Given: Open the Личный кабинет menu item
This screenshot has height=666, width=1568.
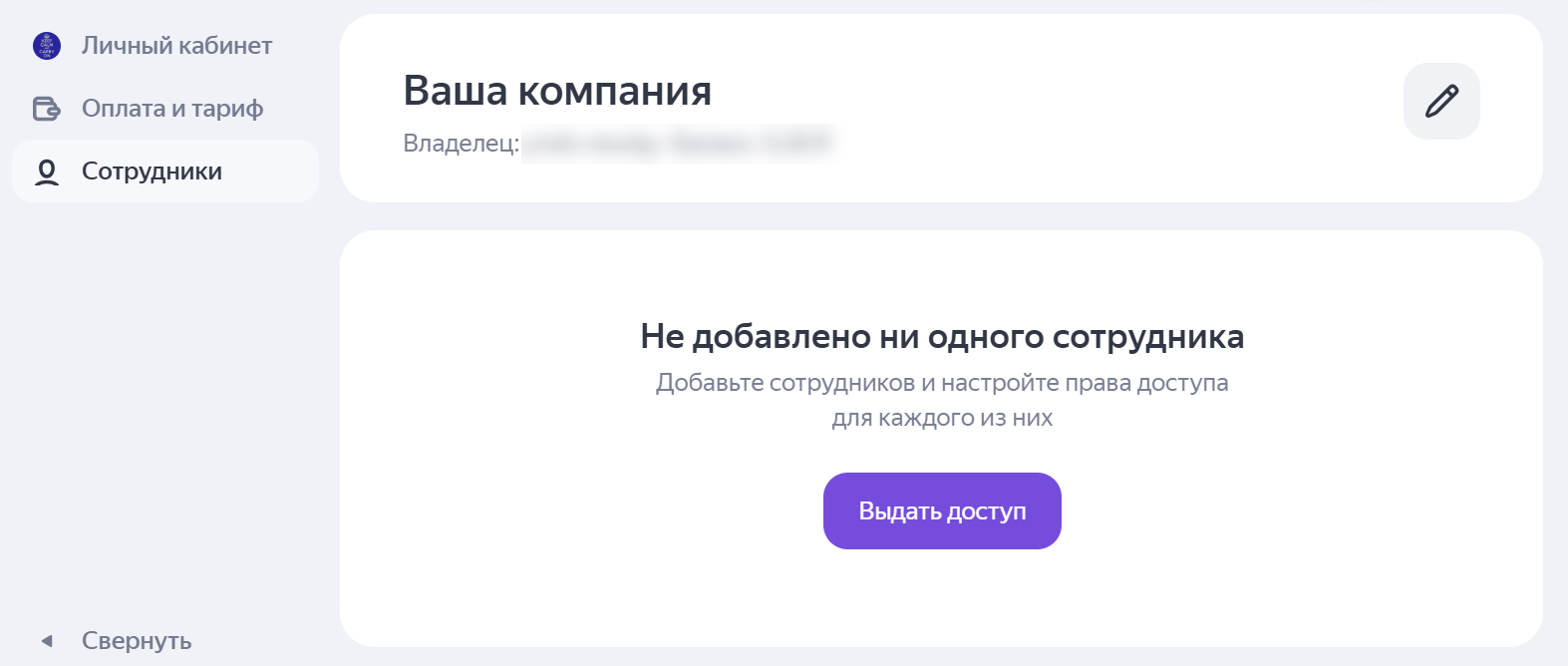Looking at the screenshot, I should 176,46.
